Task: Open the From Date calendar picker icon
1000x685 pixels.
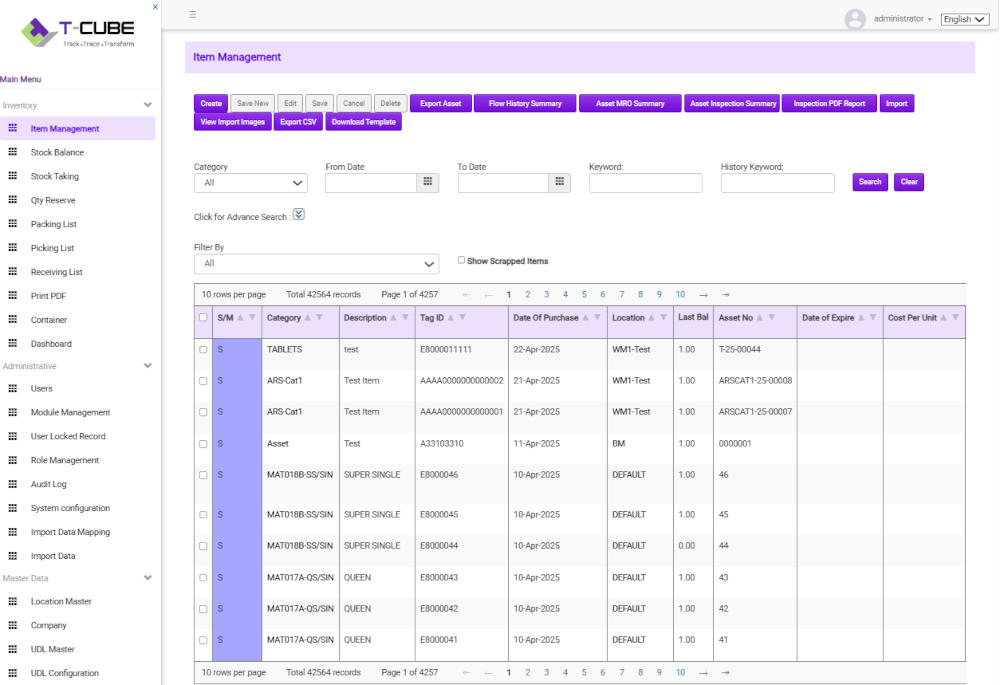Action: point(428,182)
